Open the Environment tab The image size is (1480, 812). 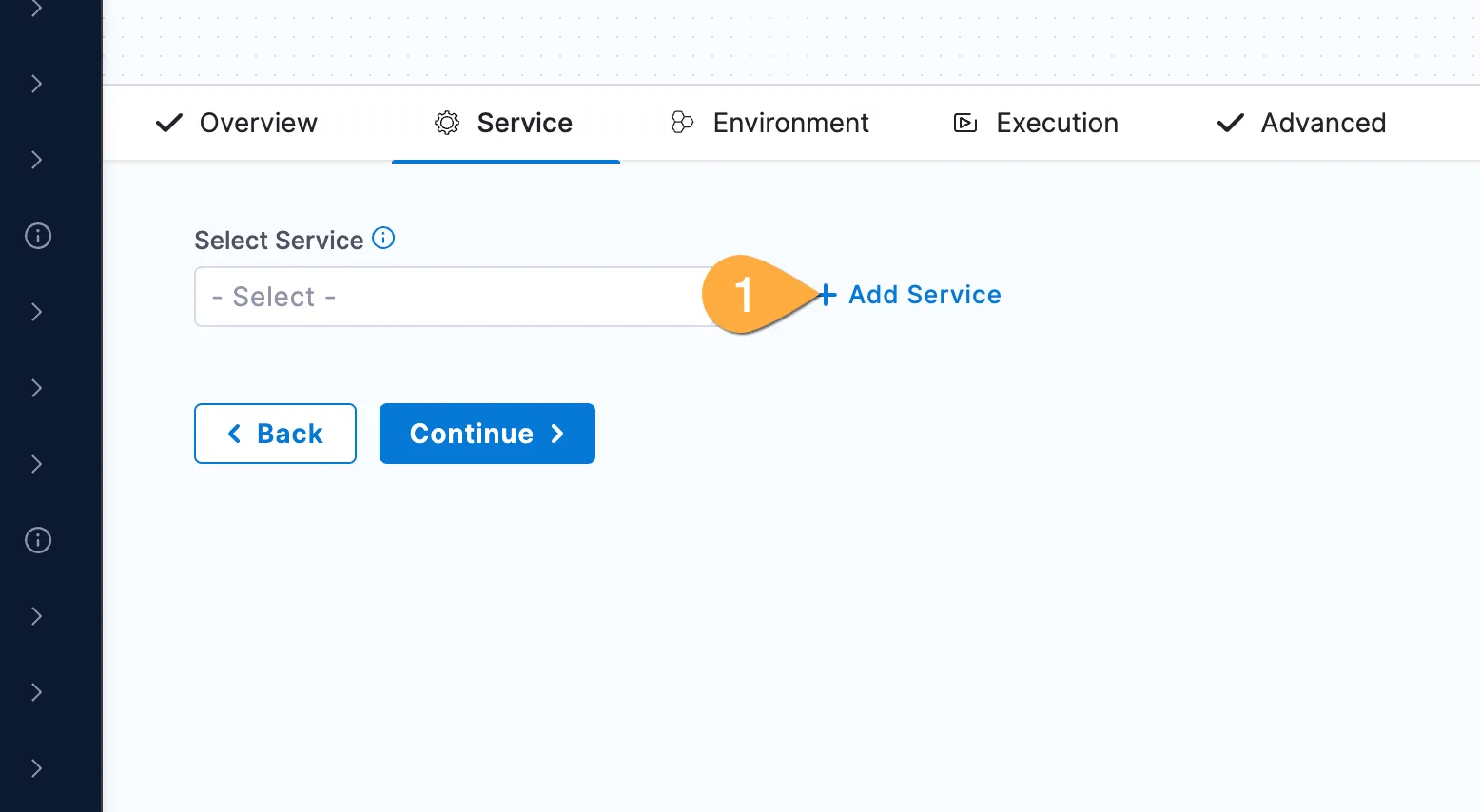[x=790, y=123]
